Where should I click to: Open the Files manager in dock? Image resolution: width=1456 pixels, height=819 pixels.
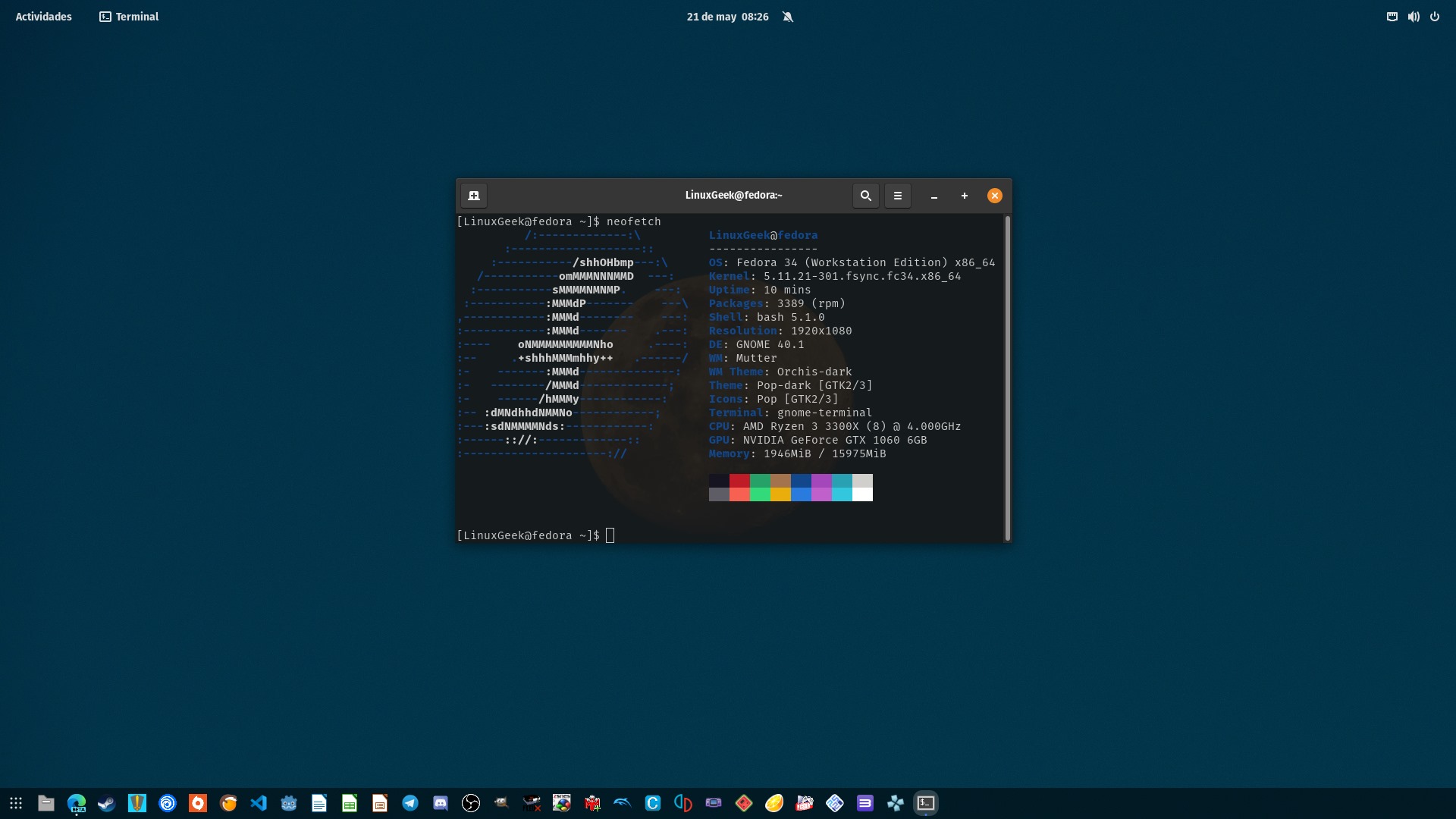click(x=46, y=803)
